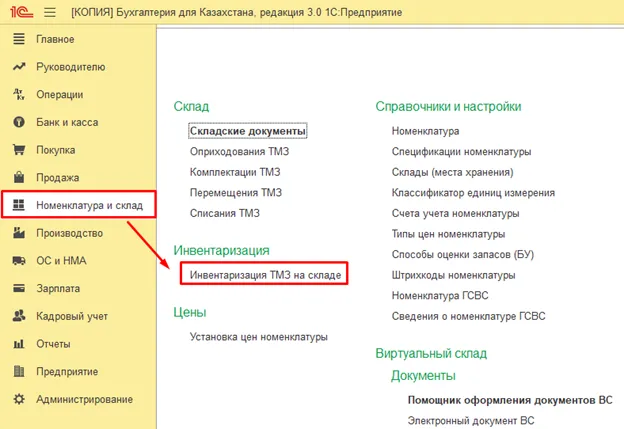Click the Документы subgroup heading

(423, 376)
